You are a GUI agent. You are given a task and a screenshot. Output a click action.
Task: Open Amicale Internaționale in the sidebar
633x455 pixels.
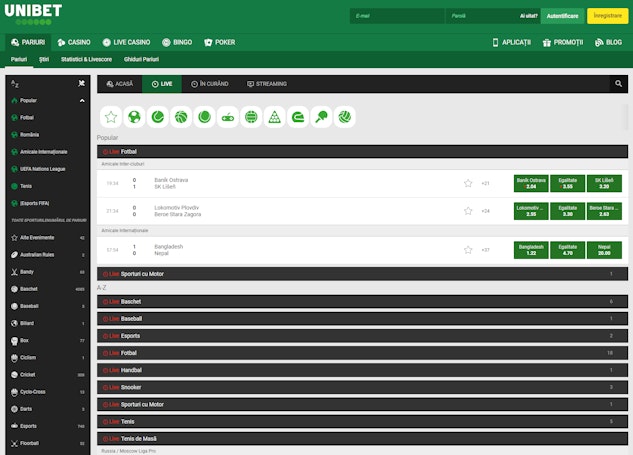coord(48,152)
